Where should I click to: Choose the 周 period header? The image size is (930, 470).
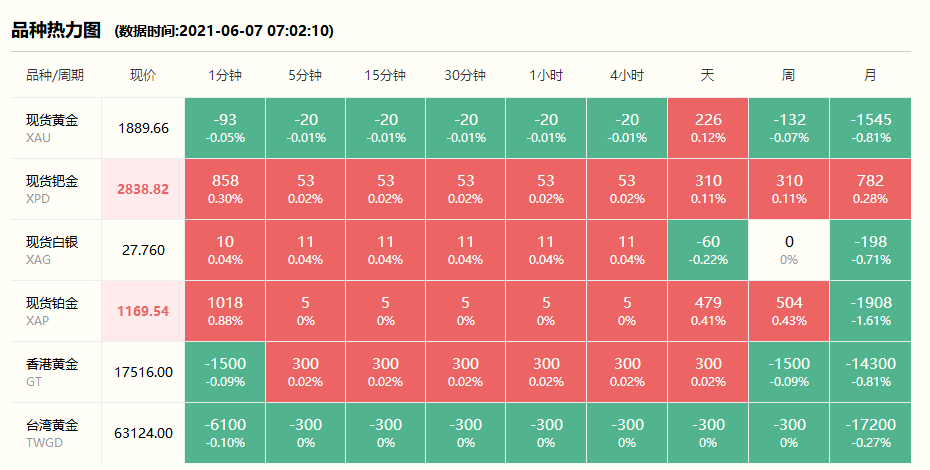(788, 75)
